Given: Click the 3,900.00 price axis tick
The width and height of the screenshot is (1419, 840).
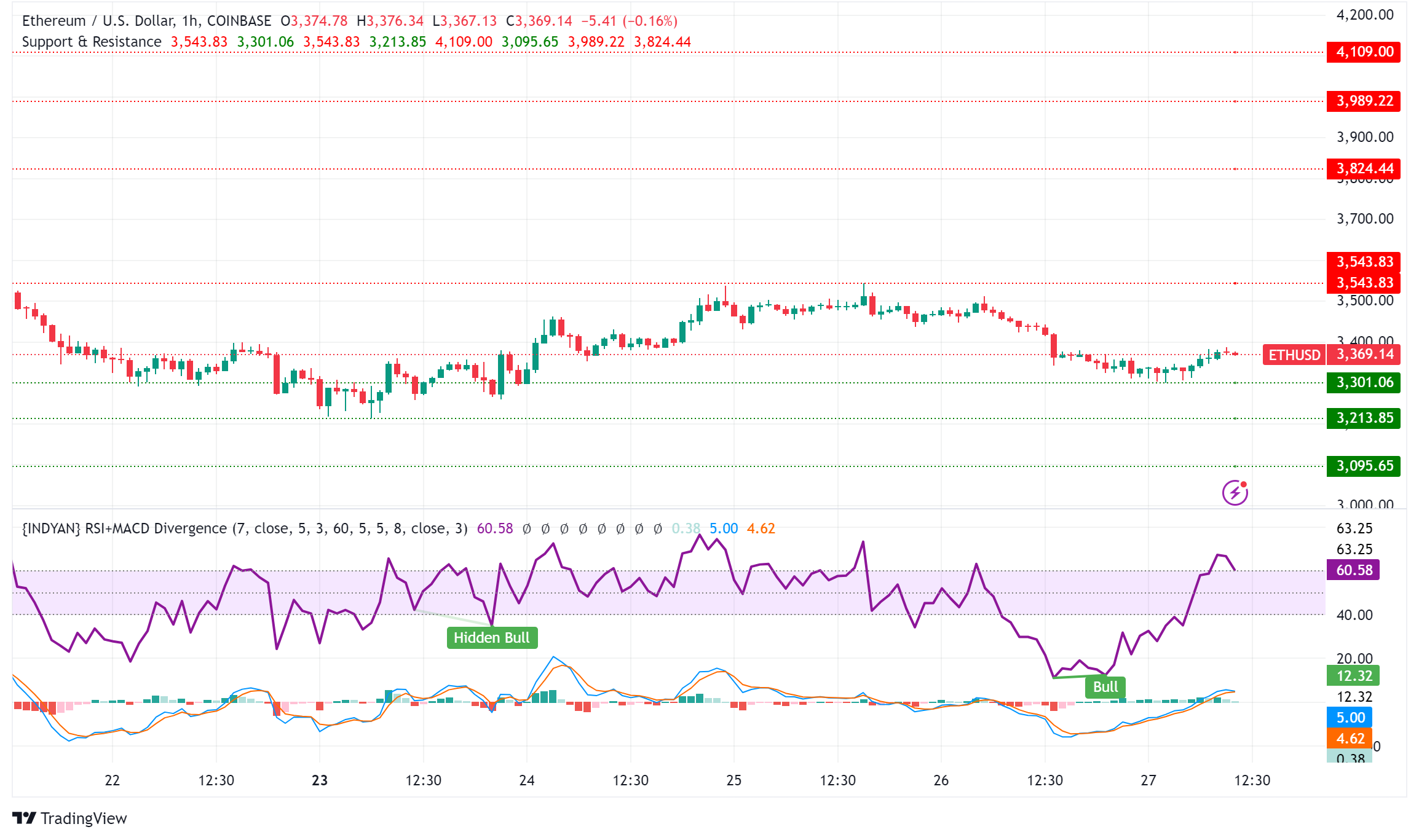Looking at the screenshot, I should [x=1365, y=137].
